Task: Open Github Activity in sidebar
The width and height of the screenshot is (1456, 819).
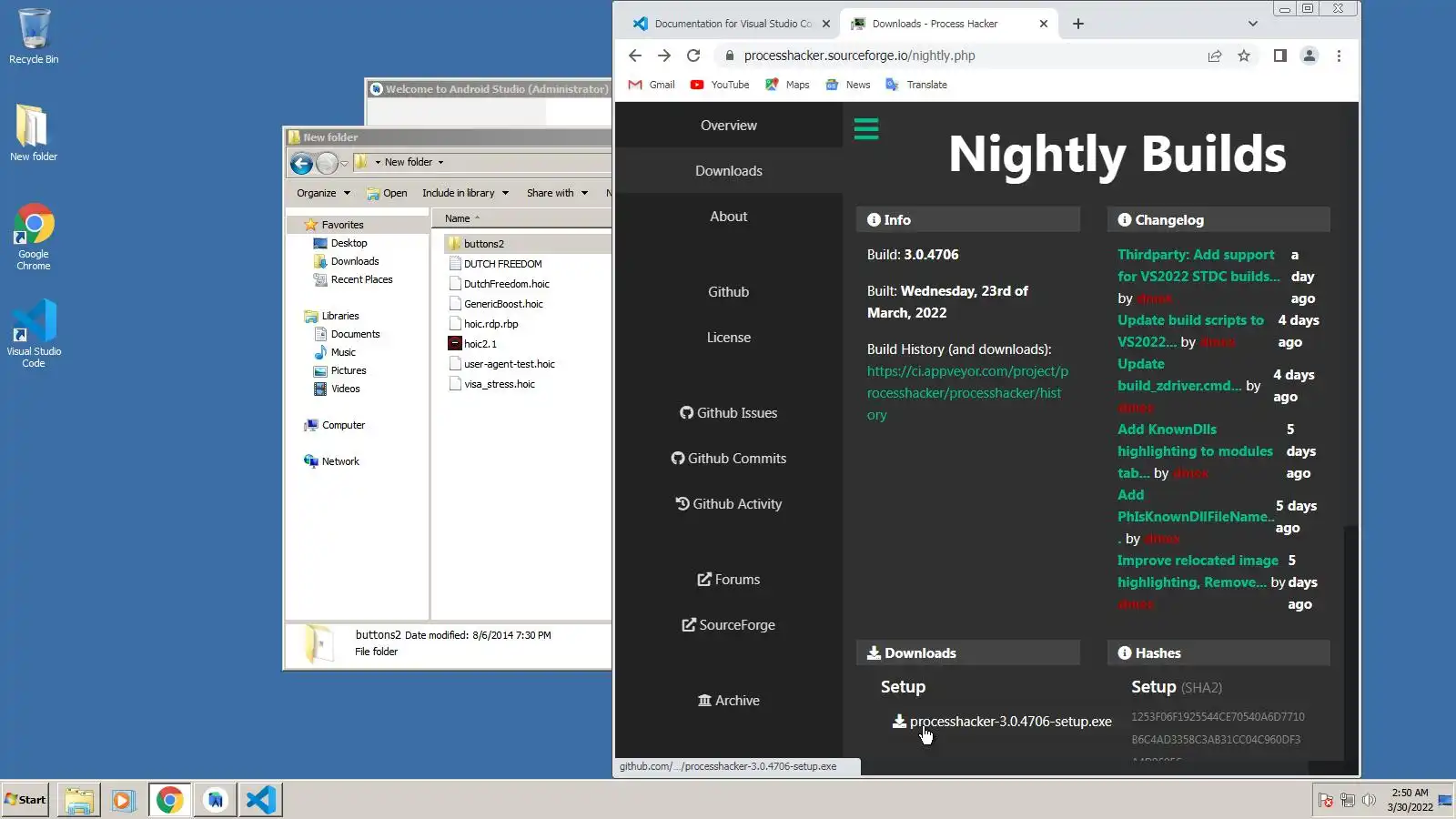Action: coord(728,504)
